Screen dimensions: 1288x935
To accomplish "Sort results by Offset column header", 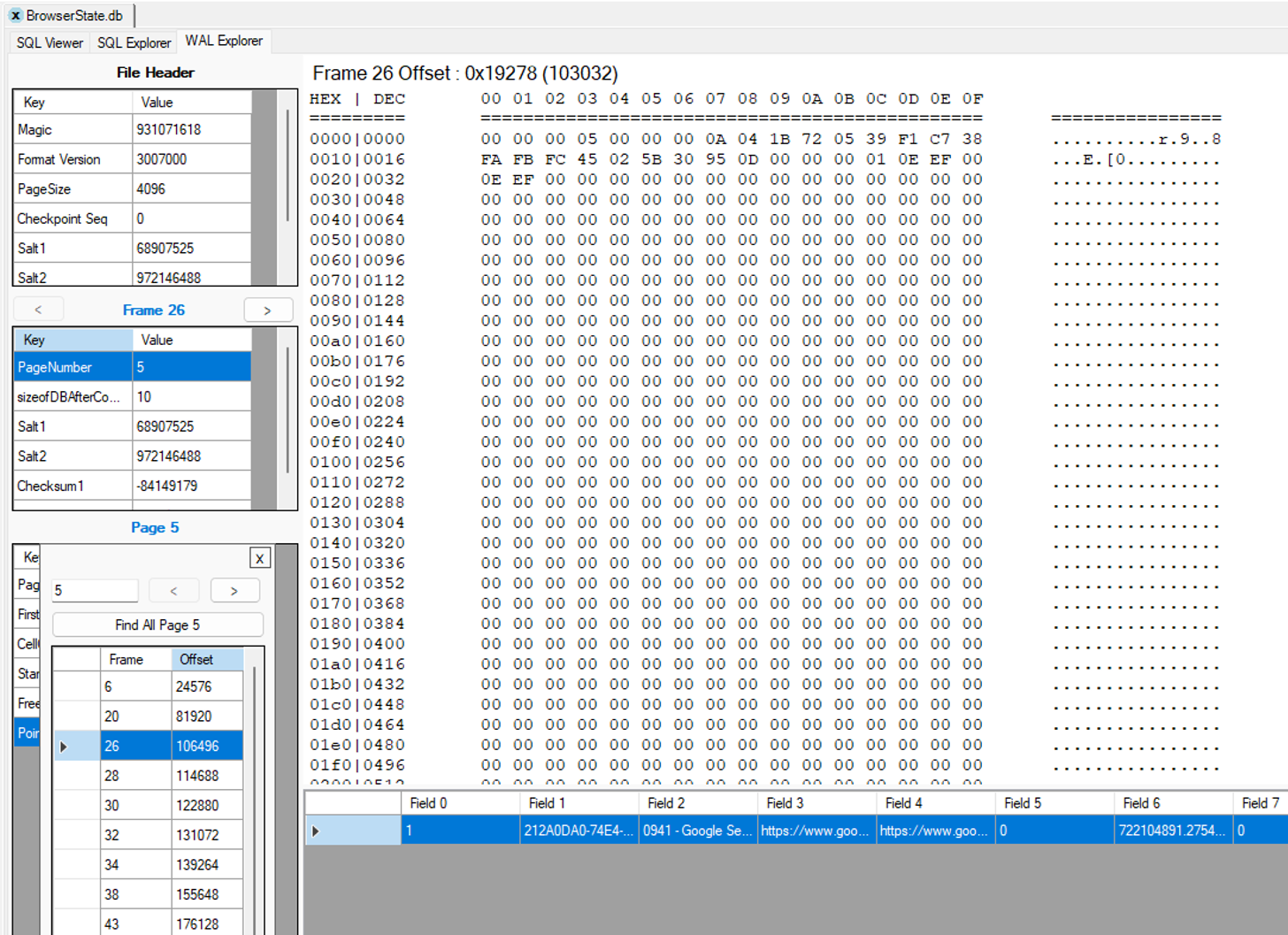I will click(x=207, y=659).
